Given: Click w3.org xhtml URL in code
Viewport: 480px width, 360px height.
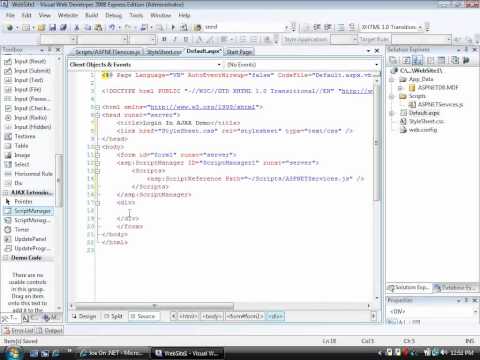Looking at the screenshot, I should coord(203,107).
